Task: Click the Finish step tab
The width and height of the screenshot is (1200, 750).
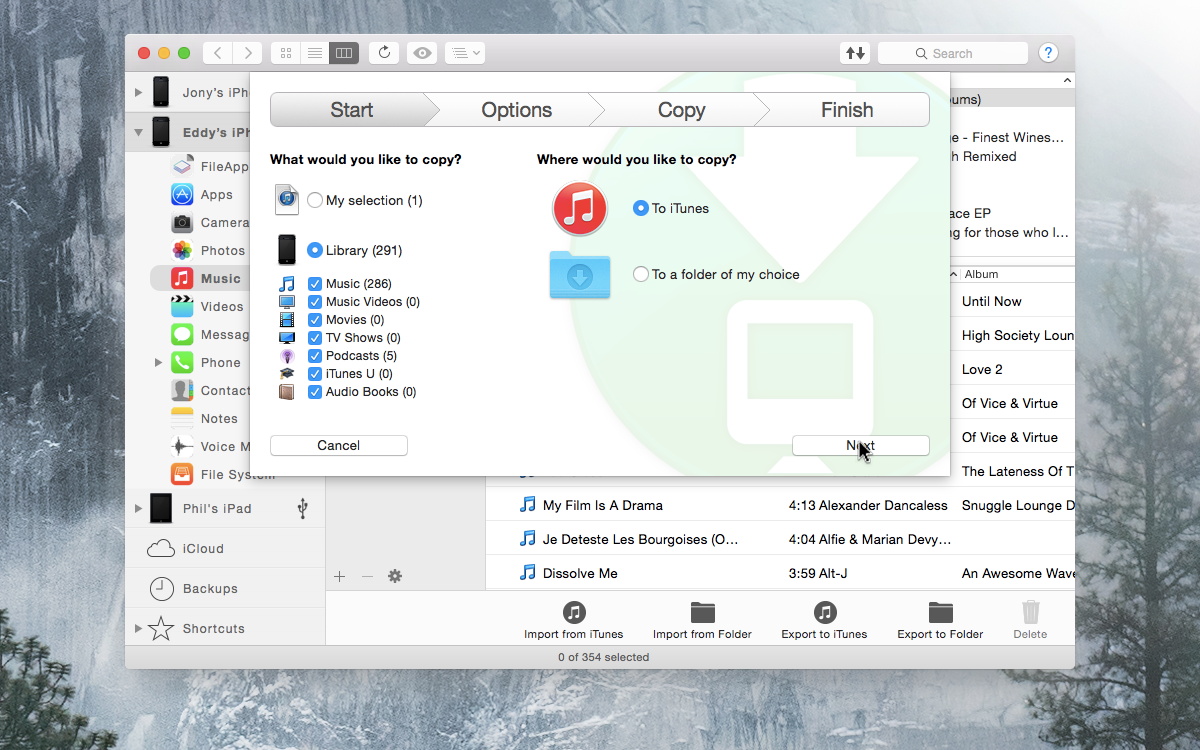Action: (846, 110)
